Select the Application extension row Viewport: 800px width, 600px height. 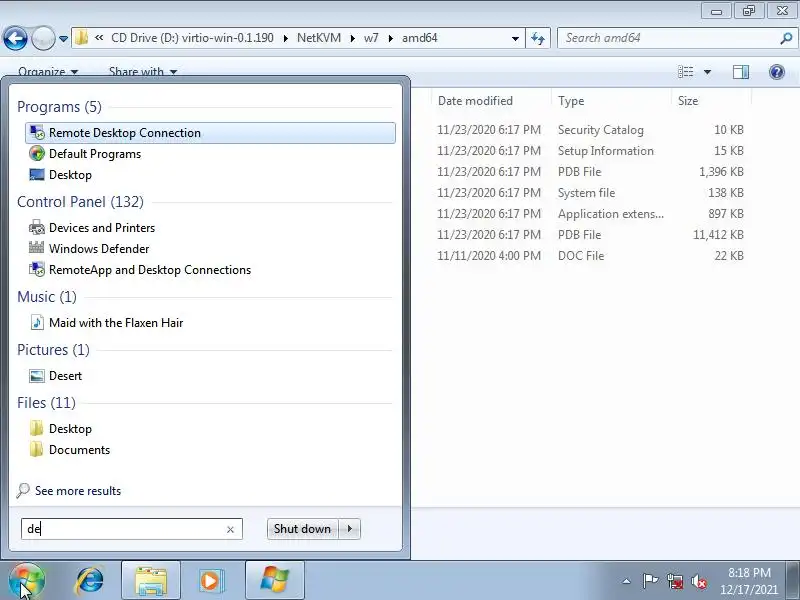pyautogui.click(x=590, y=214)
